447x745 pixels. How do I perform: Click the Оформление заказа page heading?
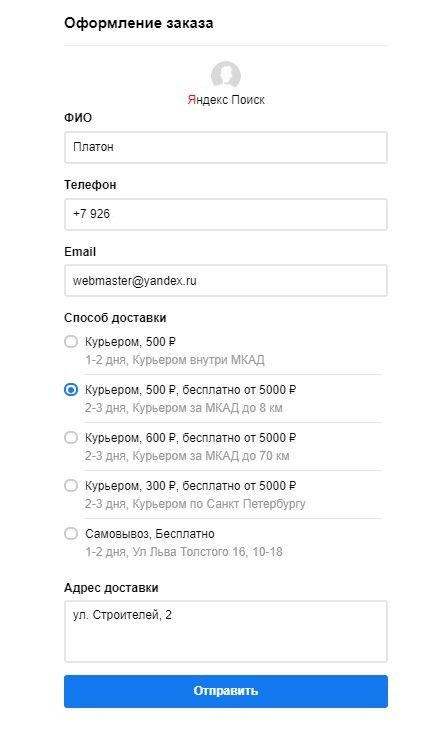[139, 23]
